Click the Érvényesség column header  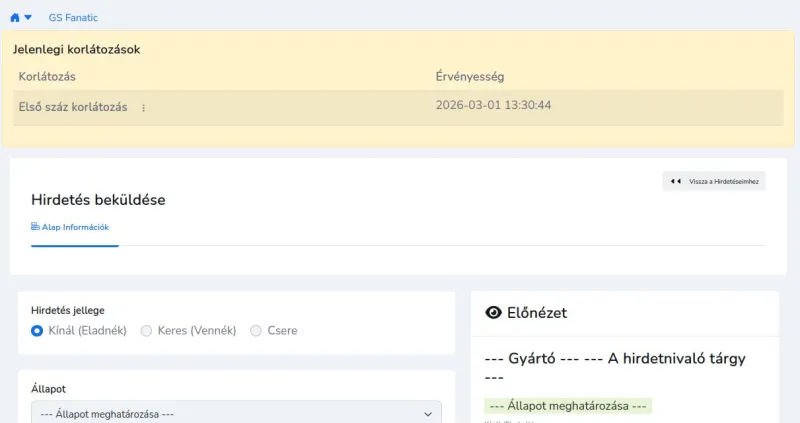tap(469, 76)
